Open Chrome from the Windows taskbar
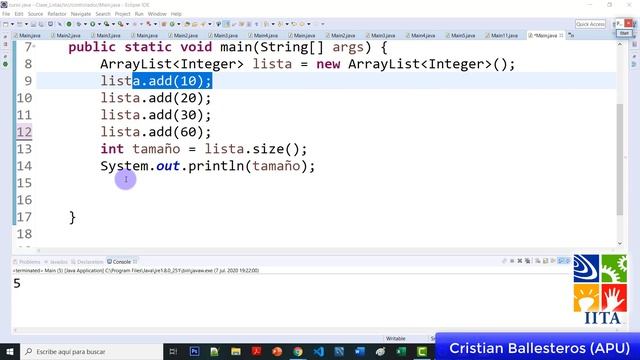The width and height of the screenshot is (640, 360). [x=298, y=351]
